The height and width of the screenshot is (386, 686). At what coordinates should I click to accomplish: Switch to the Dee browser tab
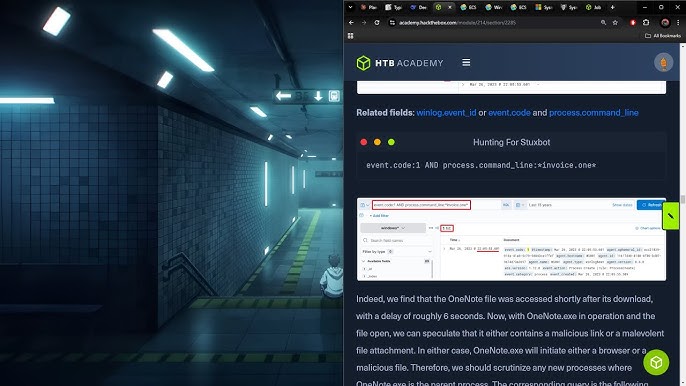[x=419, y=7]
